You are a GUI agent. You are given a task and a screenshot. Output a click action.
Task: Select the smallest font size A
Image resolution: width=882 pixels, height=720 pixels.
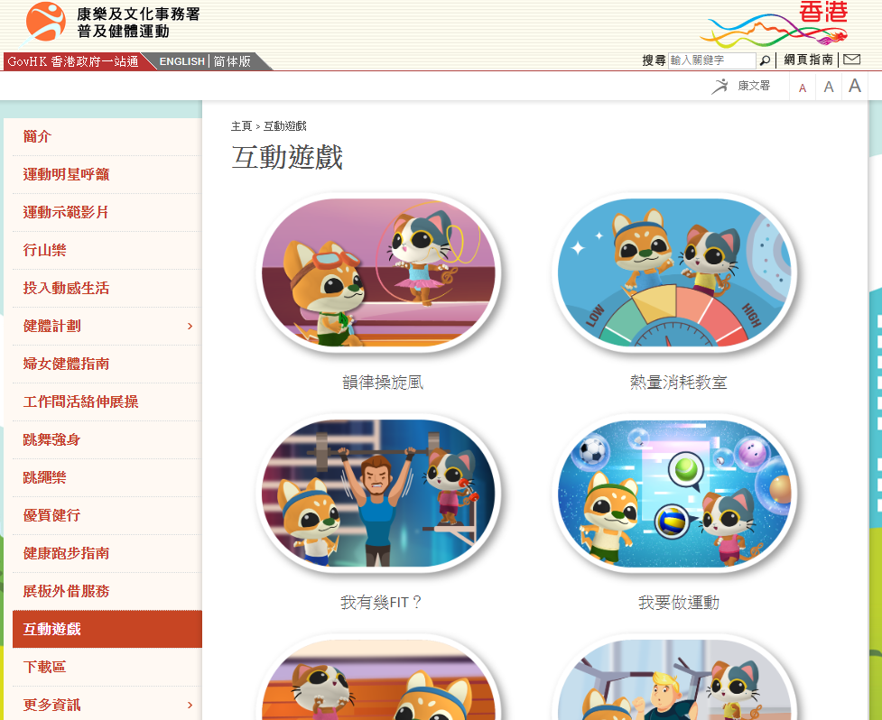(803, 88)
